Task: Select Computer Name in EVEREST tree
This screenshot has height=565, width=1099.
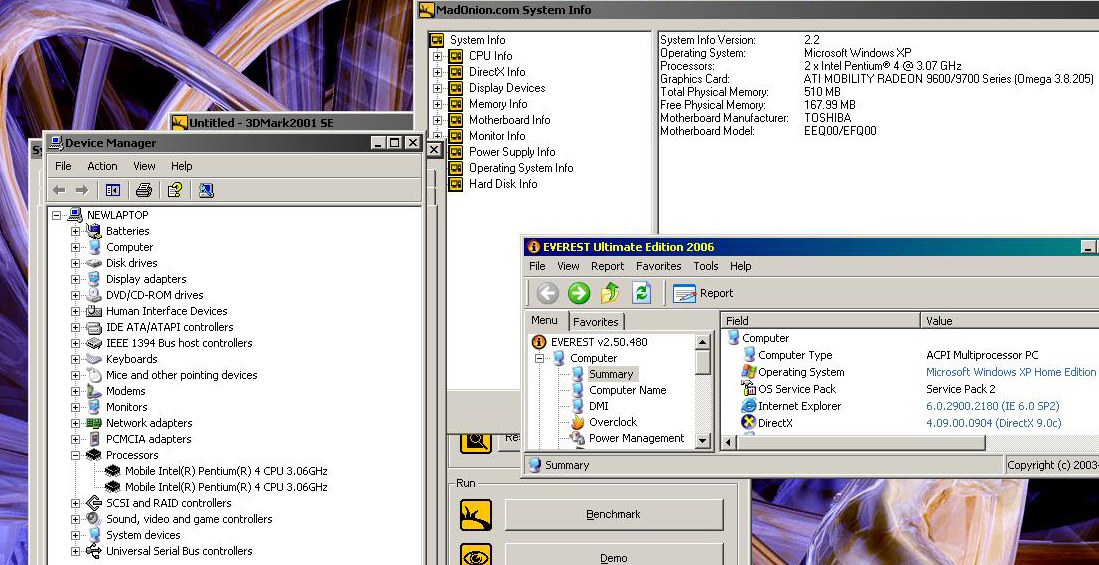Action: point(627,390)
